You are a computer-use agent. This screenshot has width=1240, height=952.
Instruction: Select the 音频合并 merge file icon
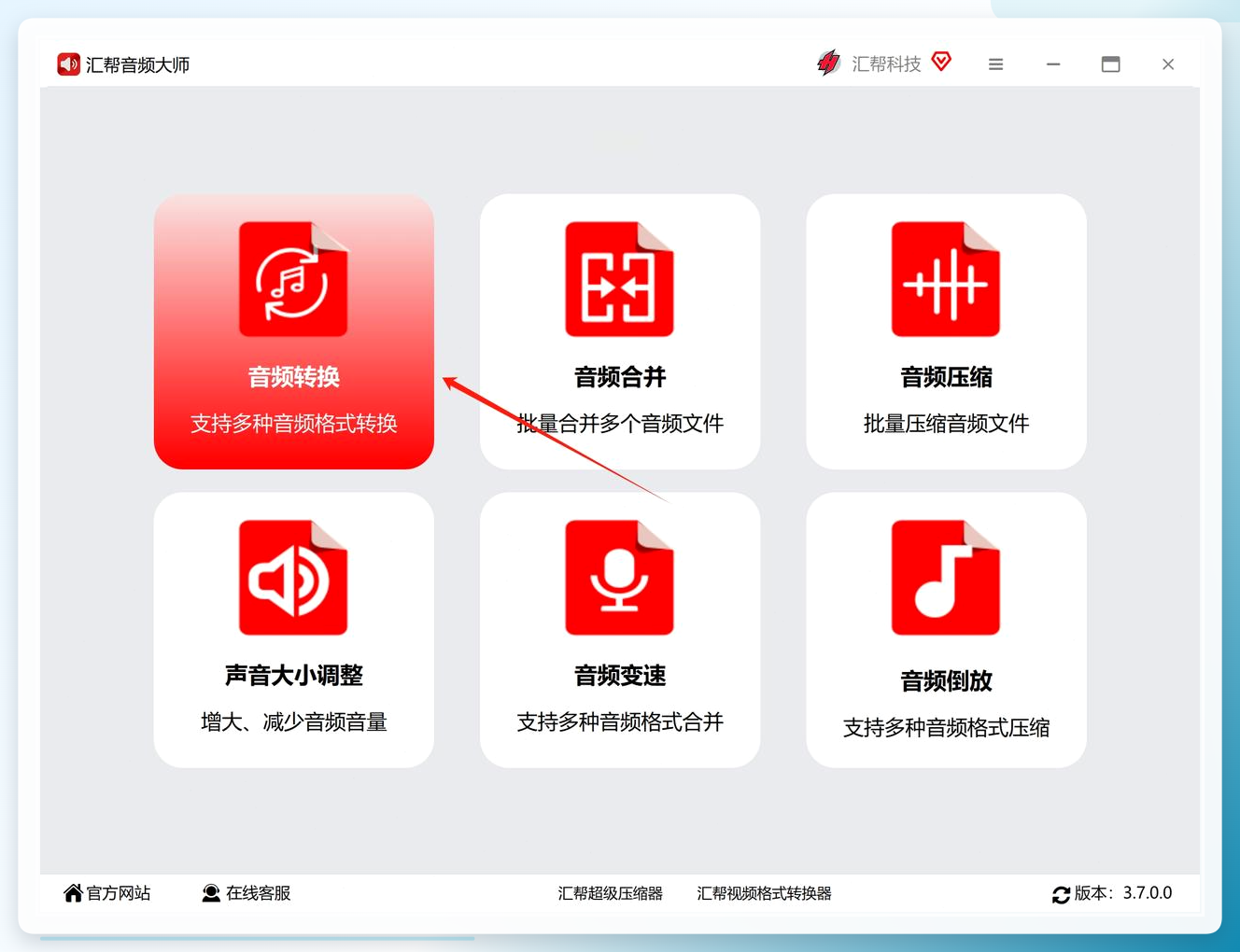(x=619, y=279)
